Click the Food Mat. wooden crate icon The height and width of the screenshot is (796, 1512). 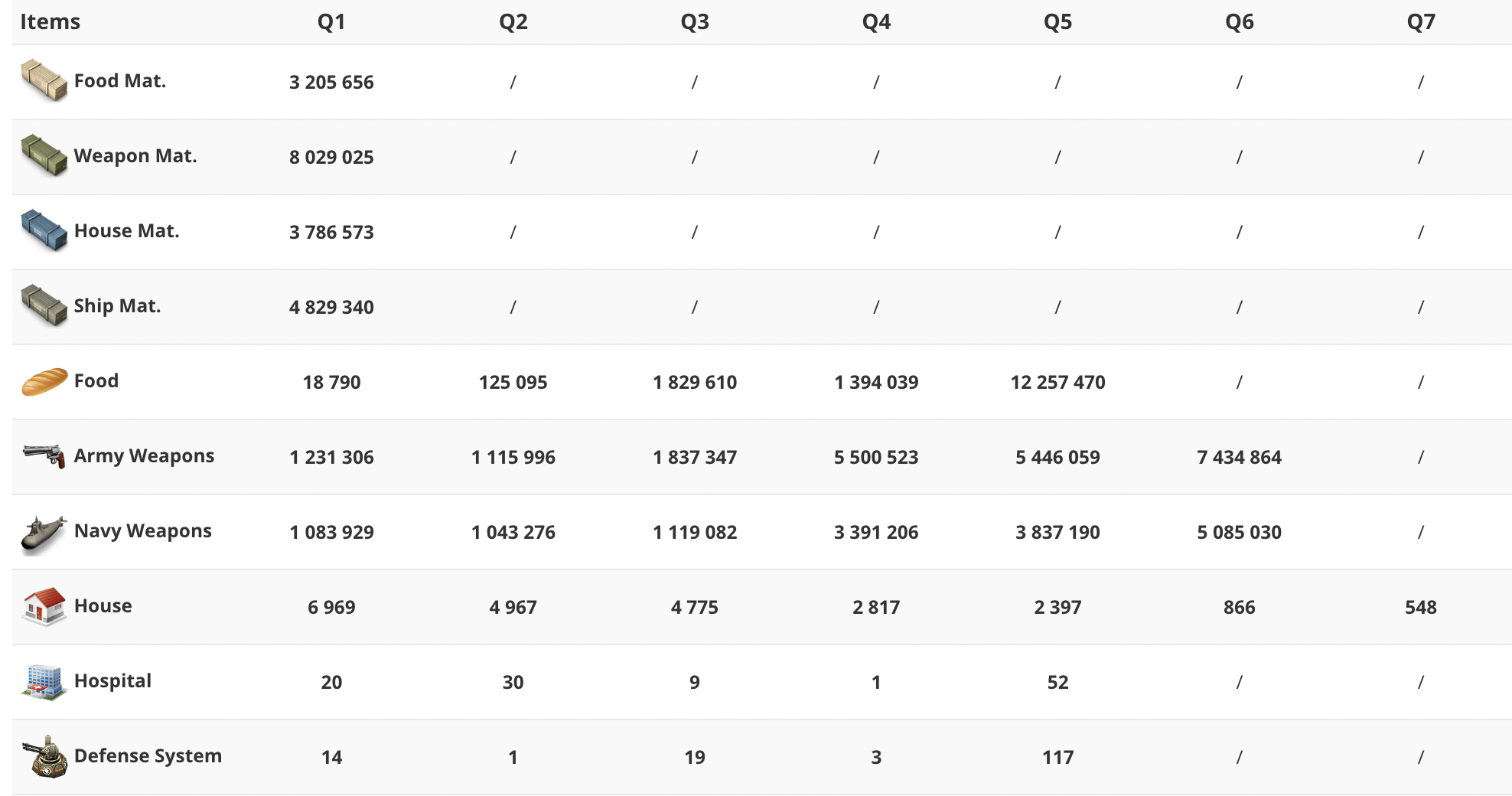click(x=44, y=80)
